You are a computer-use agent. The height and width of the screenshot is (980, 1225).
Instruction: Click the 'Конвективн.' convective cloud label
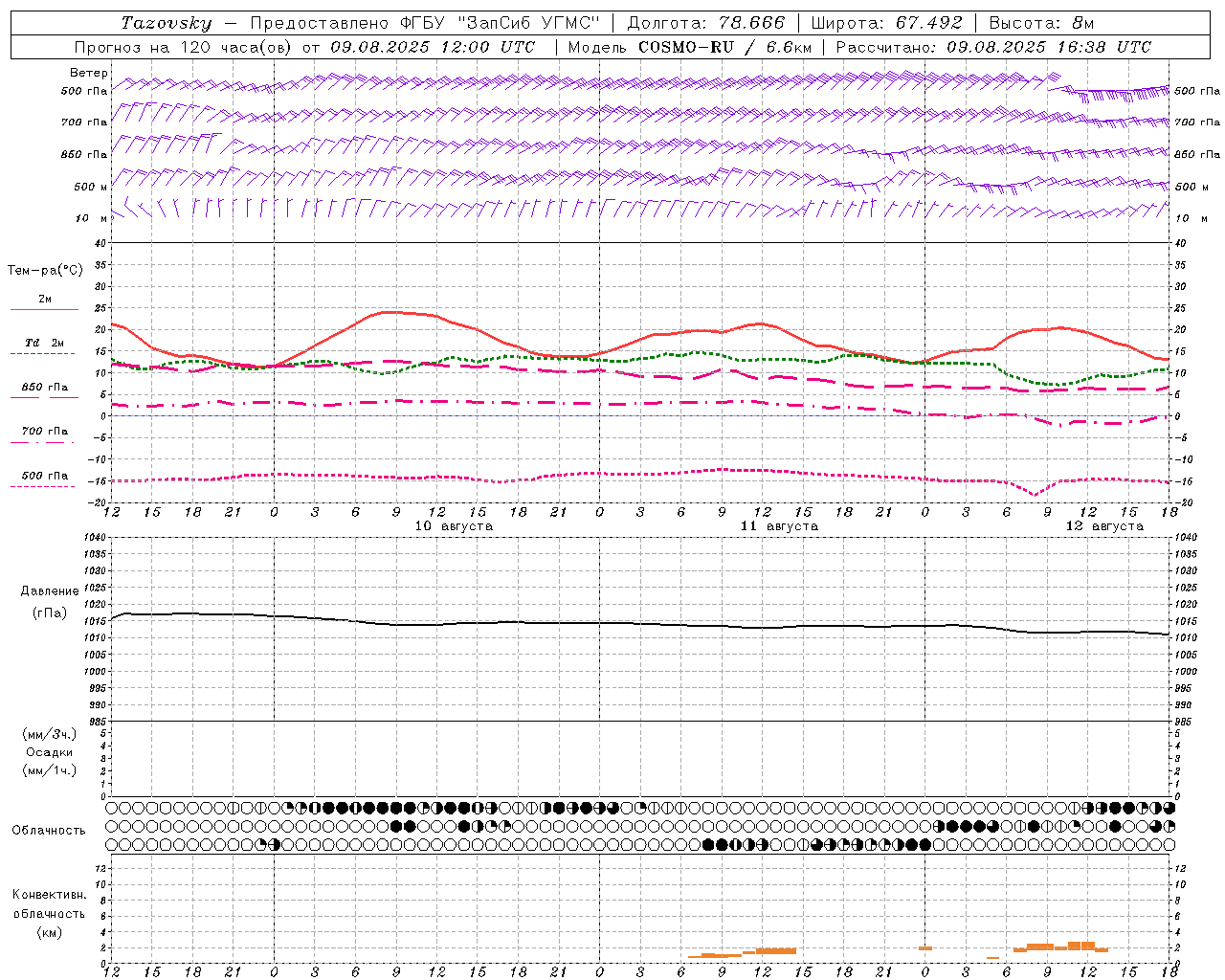point(49,895)
